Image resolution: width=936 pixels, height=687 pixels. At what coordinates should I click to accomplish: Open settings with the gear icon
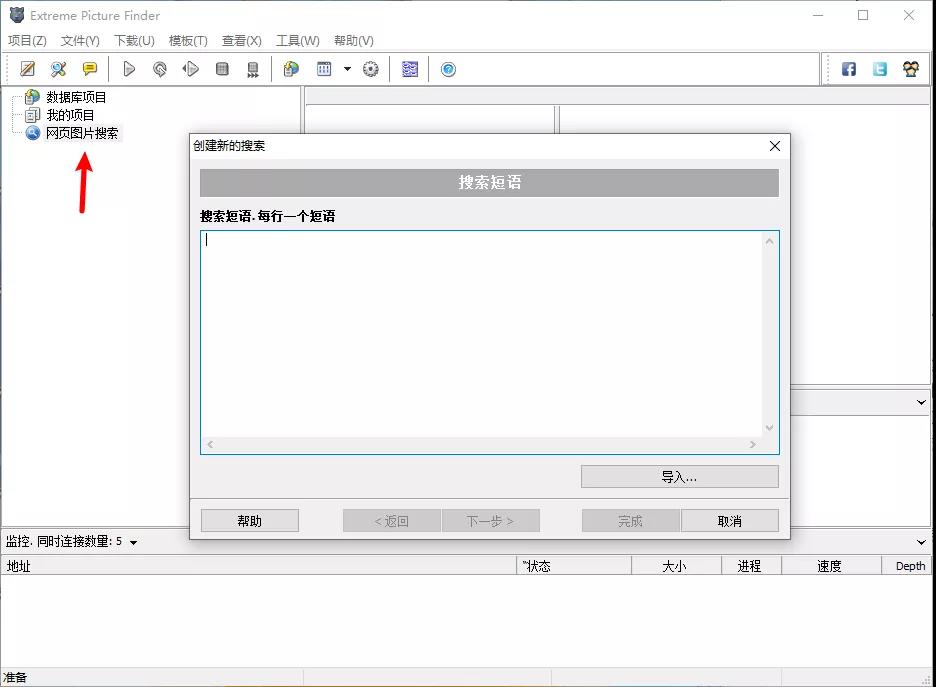tap(371, 69)
